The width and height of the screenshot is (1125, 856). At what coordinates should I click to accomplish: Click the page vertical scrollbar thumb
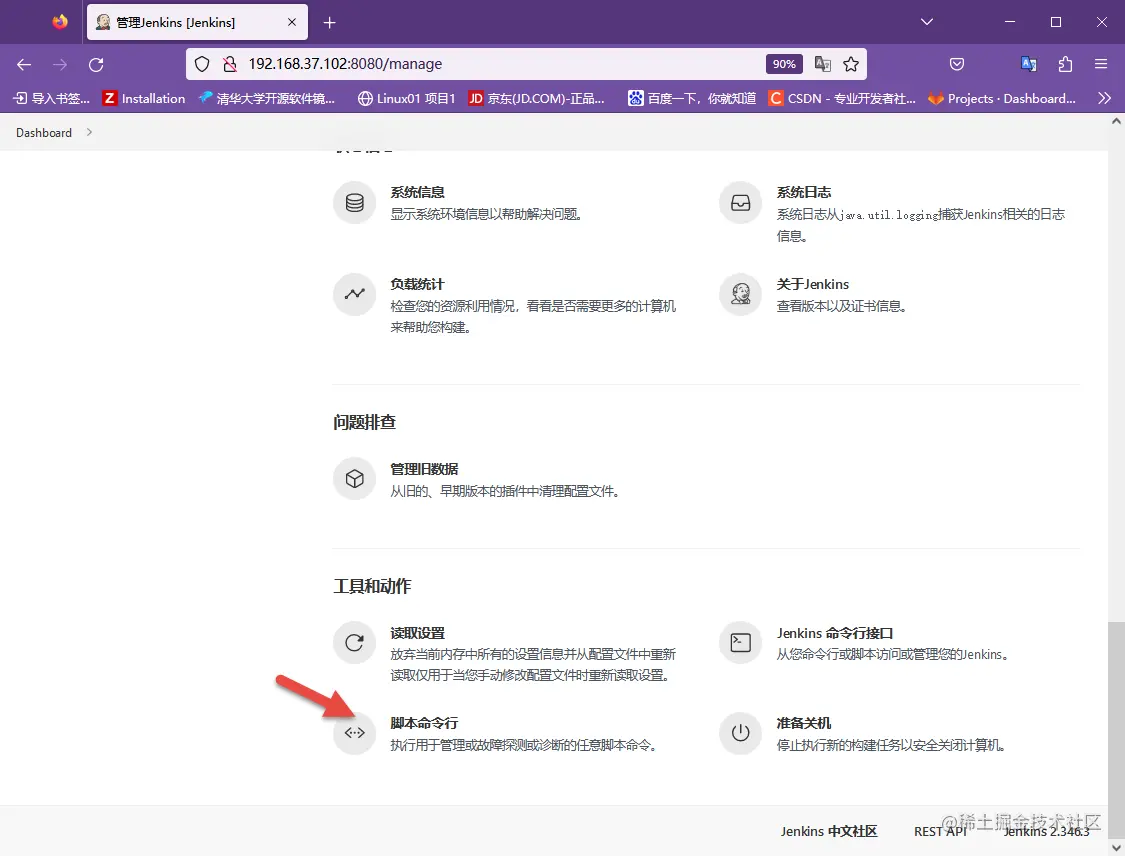1116,728
